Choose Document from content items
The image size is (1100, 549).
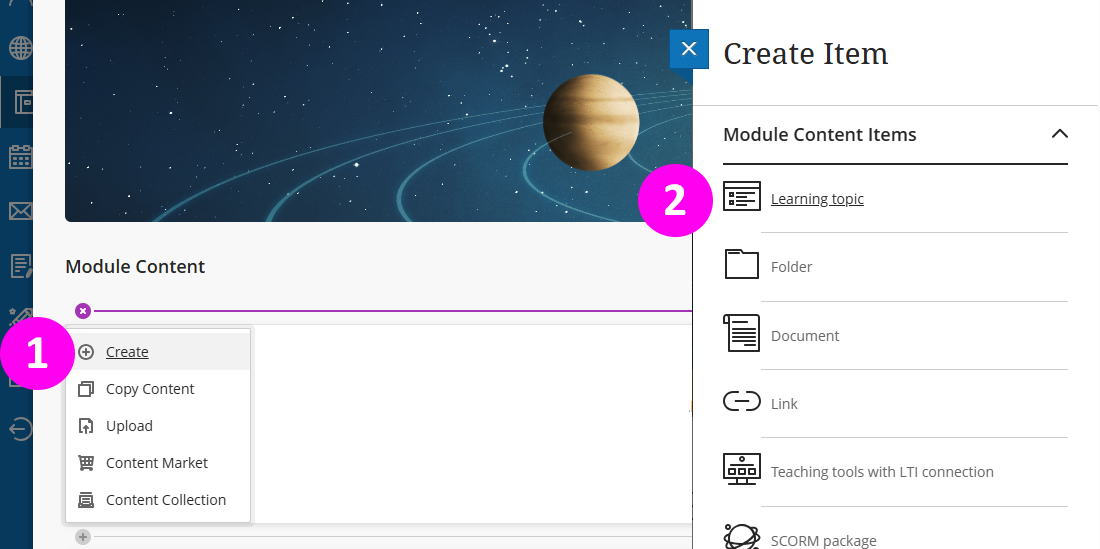pyautogui.click(x=805, y=336)
